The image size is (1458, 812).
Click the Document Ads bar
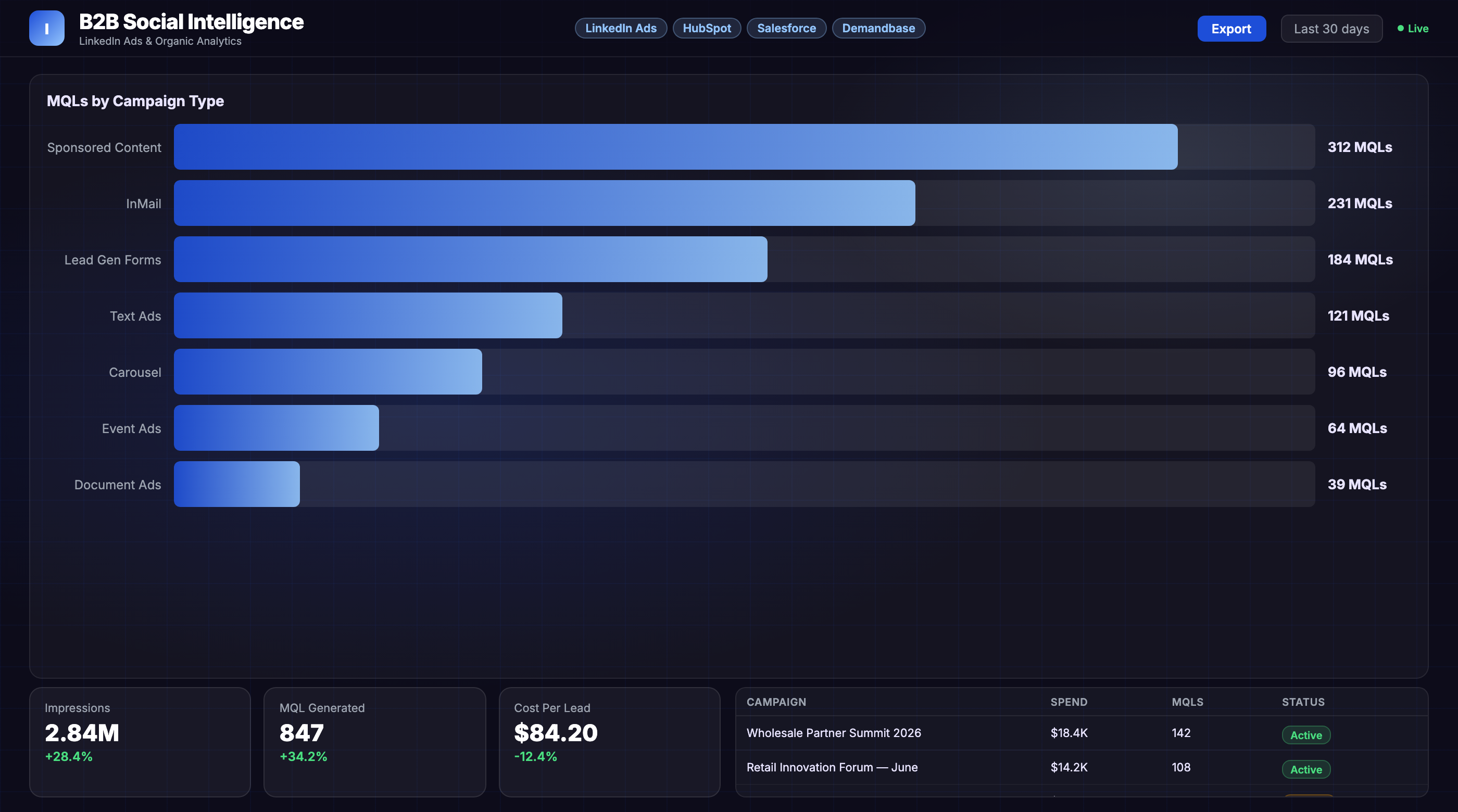coord(236,485)
